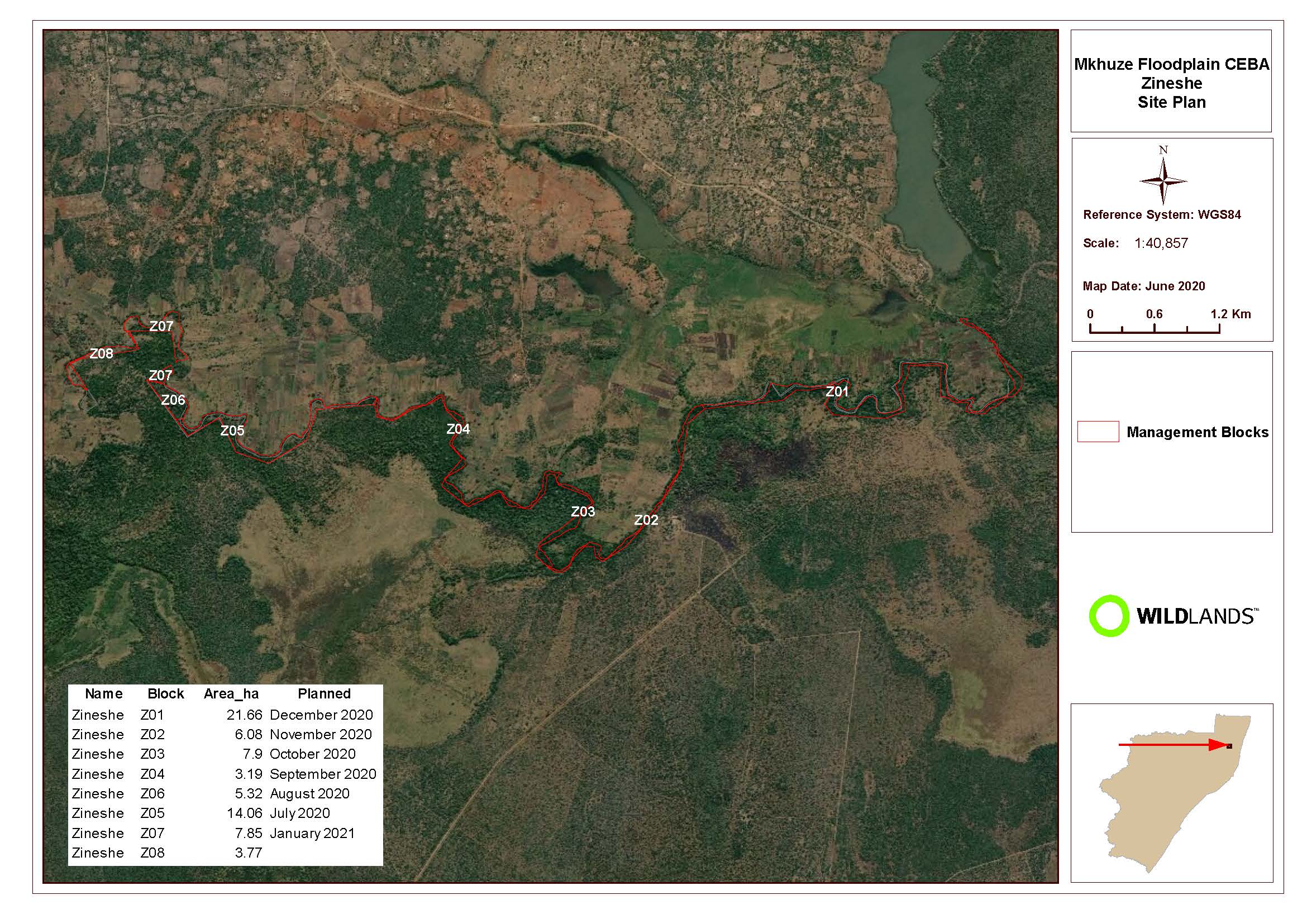This screenshot has height=924, width=1307.
Task: Click the Z08 block label on map
Action: 101,354
